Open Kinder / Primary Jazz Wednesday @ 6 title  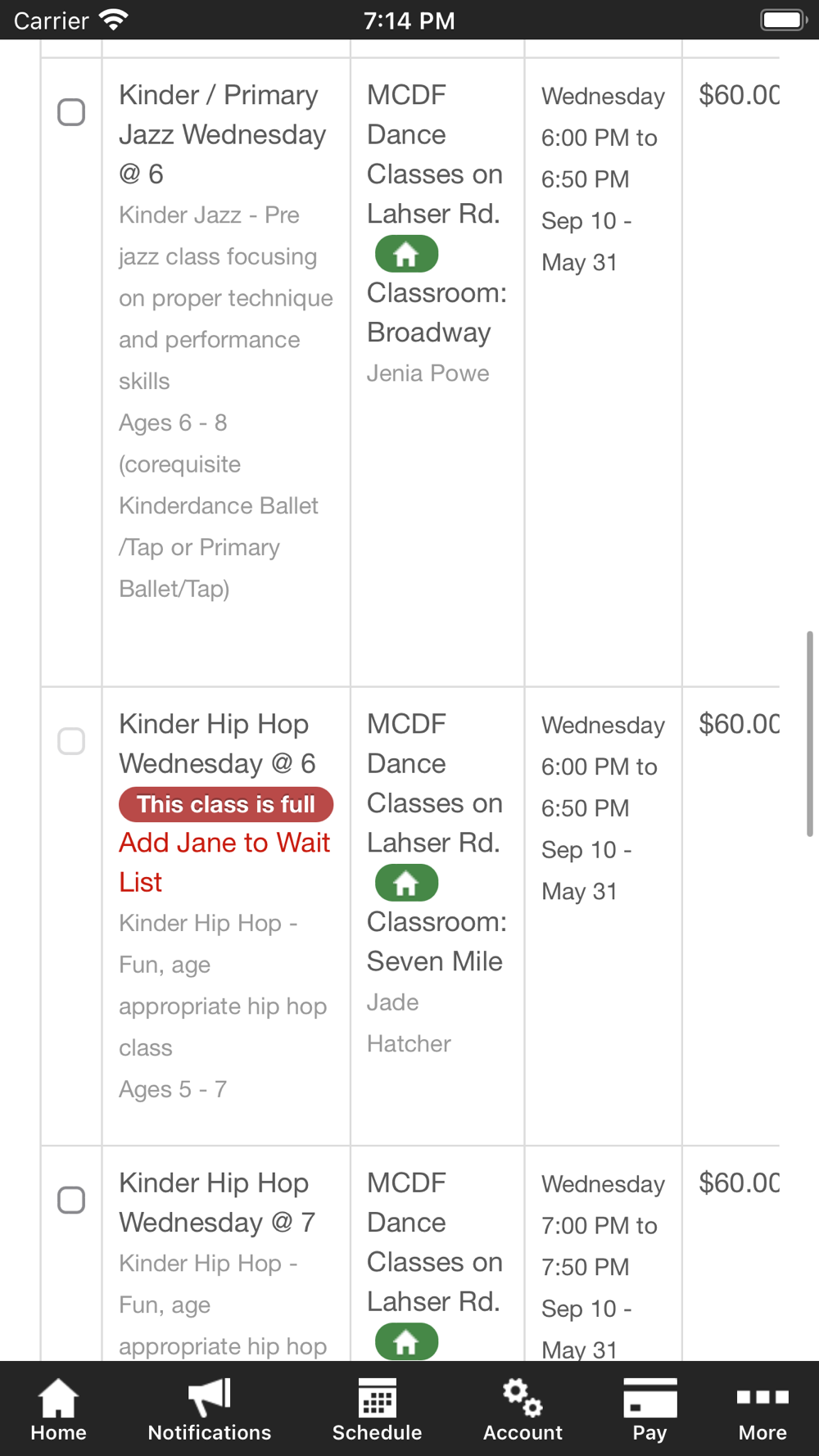pyautogui.click(x=222, y=134)
